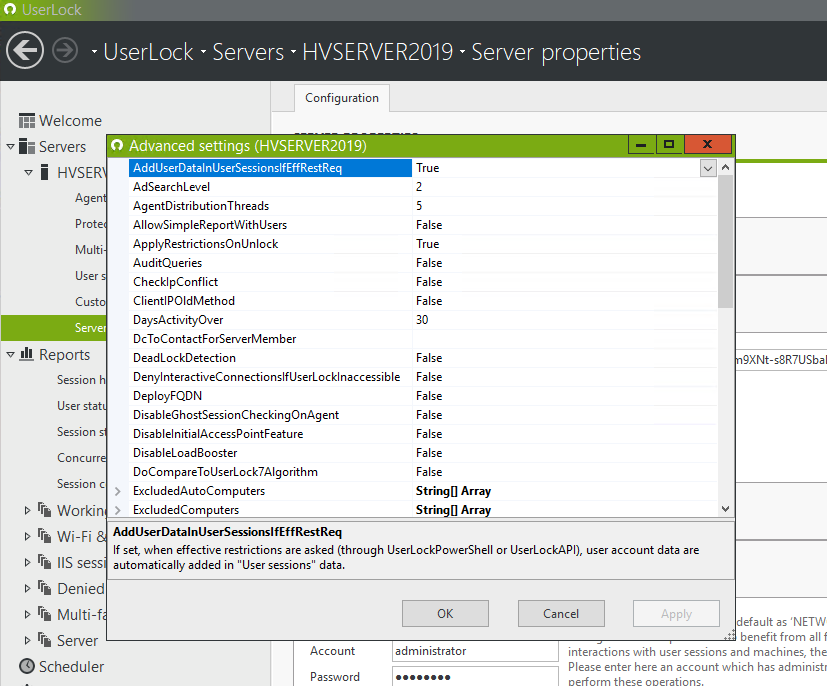Select the ClientIPOldMethod property
827x686 pixels.
(422, 301)
